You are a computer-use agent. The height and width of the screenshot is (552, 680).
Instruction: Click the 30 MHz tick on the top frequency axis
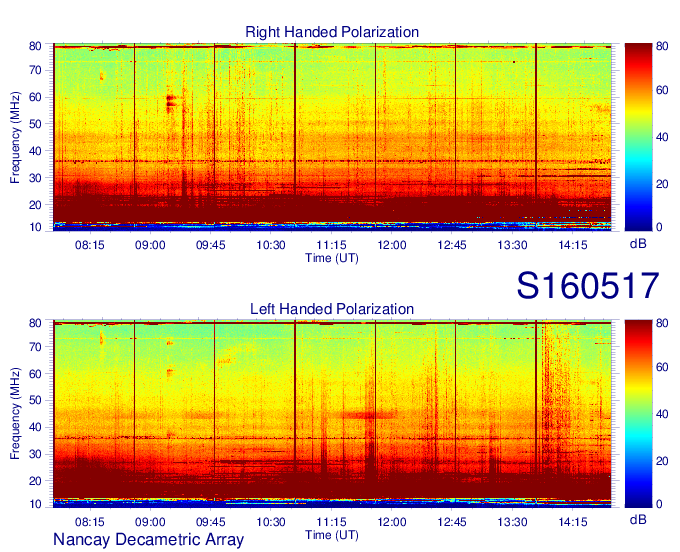coord(35,178)
